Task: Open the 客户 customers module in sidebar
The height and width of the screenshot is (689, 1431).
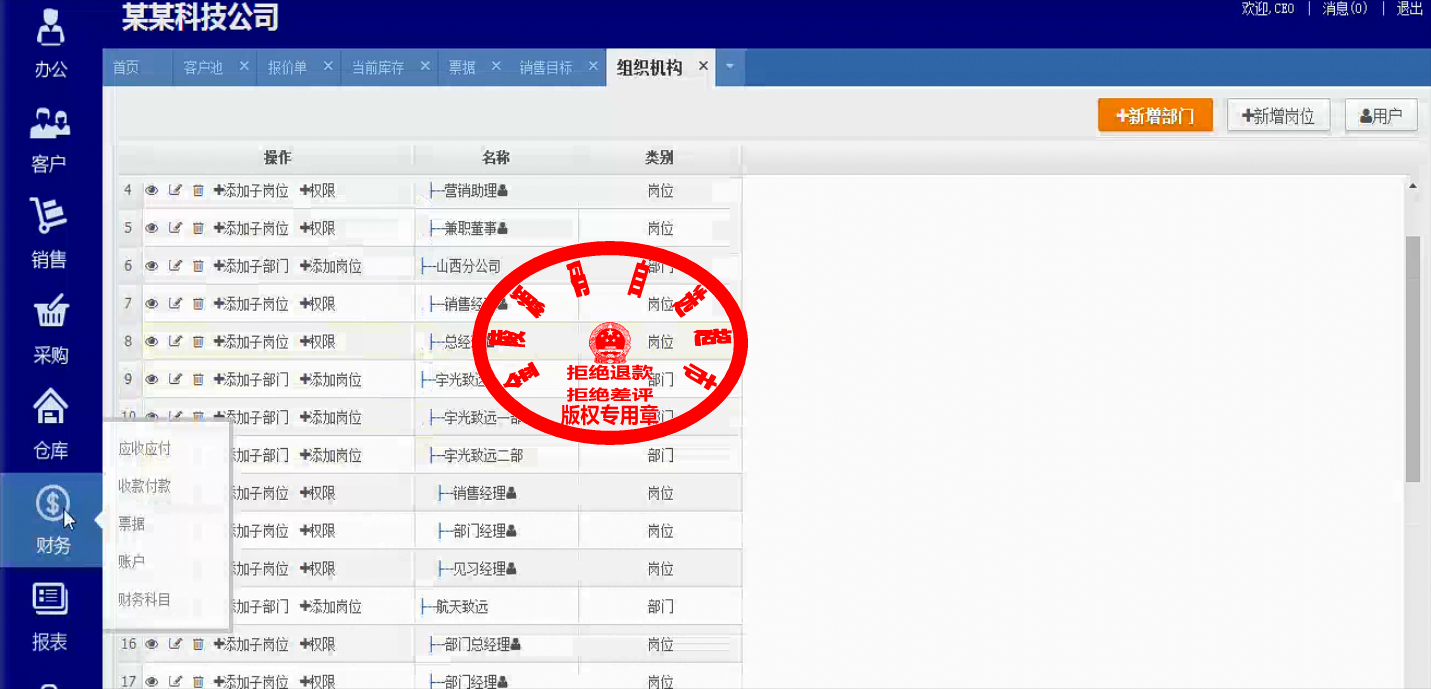Action: [x=50, y=139]
